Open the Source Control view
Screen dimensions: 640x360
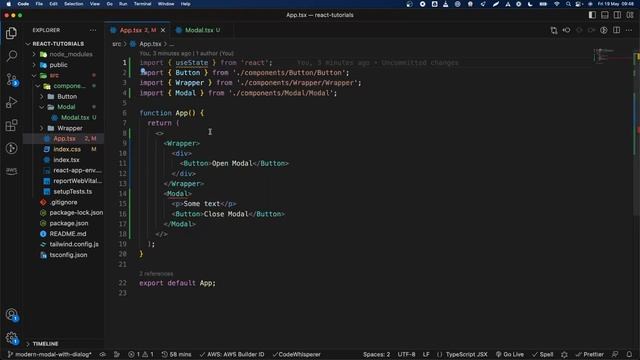(x=11, y=79)
